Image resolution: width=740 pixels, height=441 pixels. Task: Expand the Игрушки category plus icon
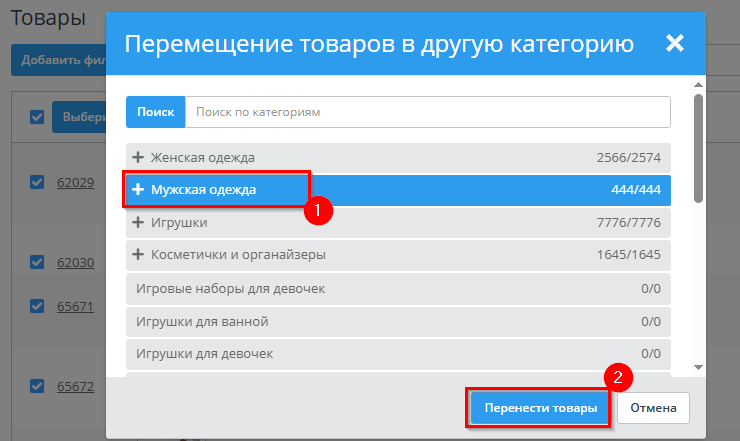[138, 222]
